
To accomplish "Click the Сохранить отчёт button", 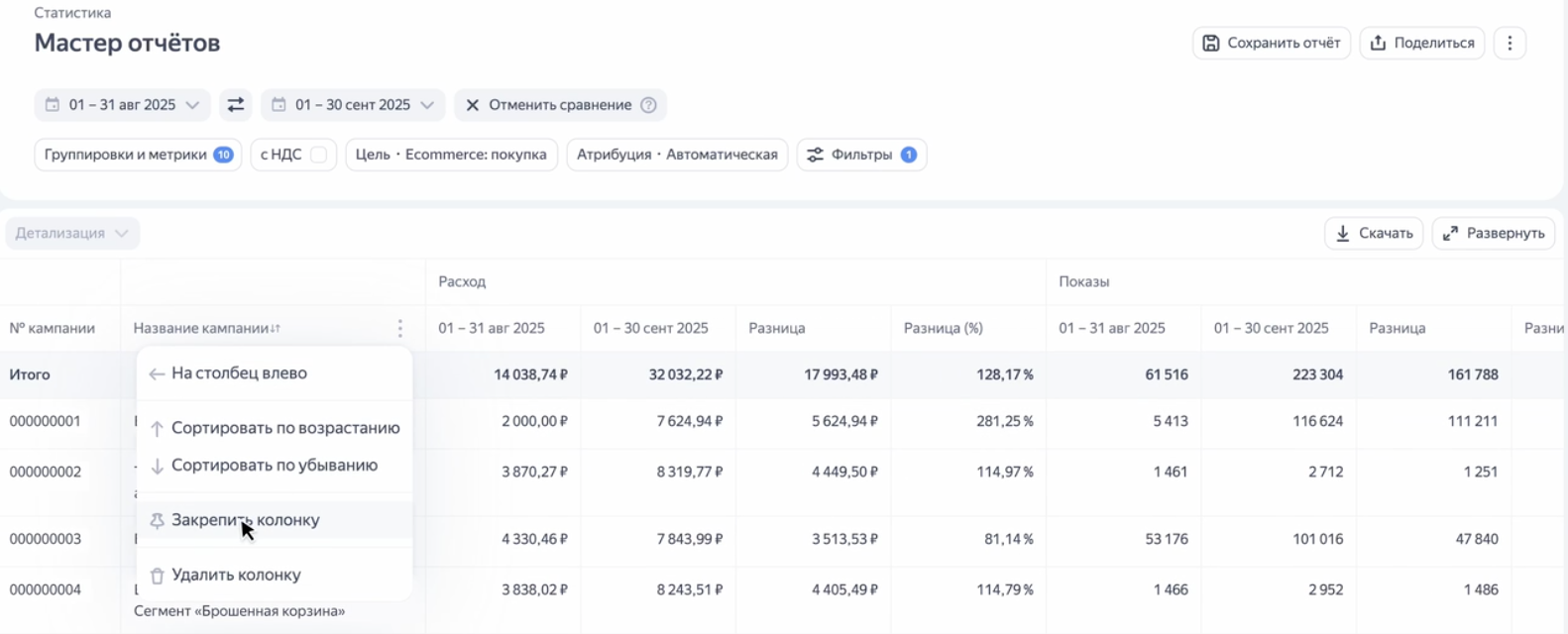I will tap(1271, 43).
